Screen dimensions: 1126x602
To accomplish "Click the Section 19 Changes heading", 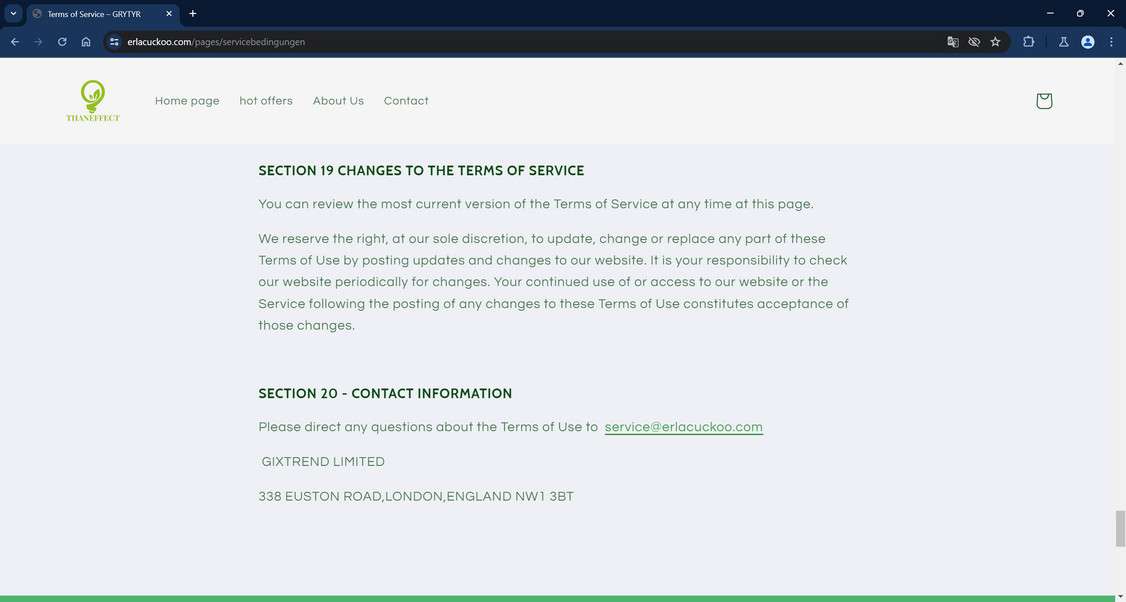I will pyautogui.click(x=421, y=170).
